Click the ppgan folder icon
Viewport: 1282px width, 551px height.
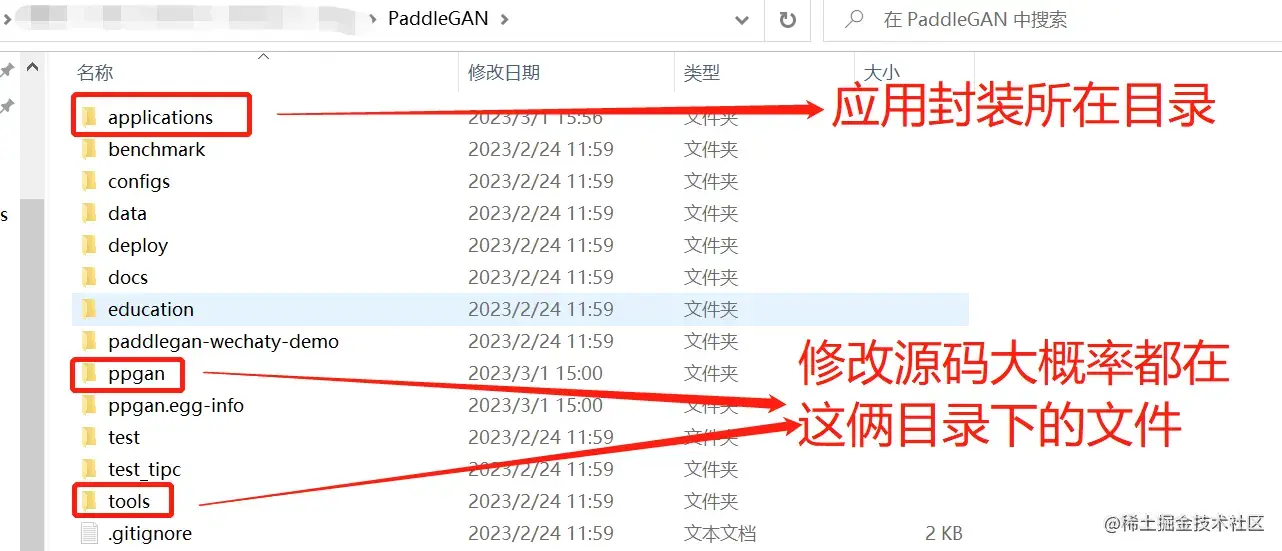point(90,374)
